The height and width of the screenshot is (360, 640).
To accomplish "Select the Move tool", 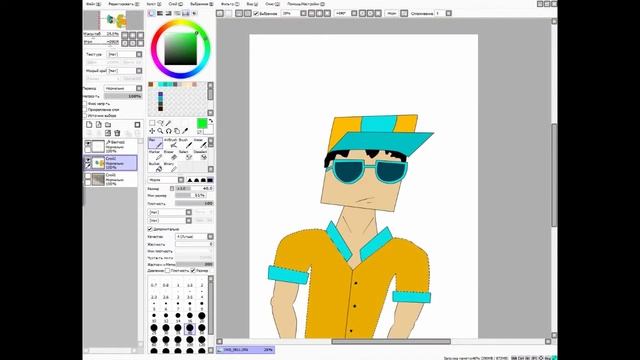I will pyautogui.click(x=152, y=131).
